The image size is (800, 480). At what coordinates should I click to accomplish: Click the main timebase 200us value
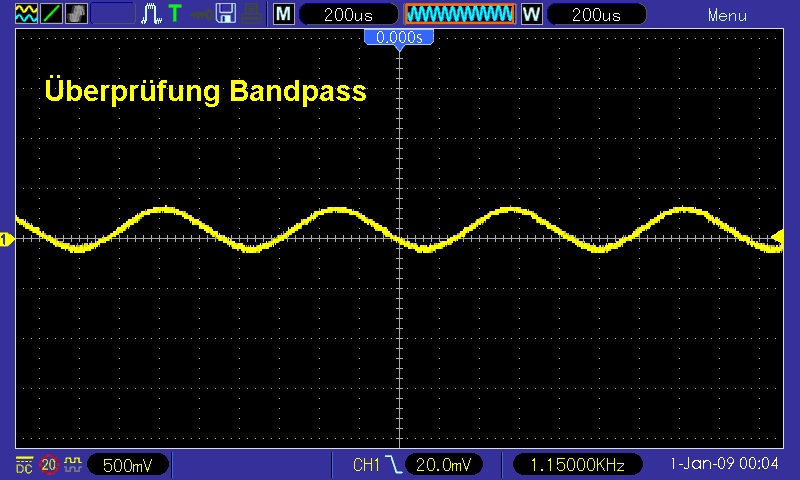[348, 14]
